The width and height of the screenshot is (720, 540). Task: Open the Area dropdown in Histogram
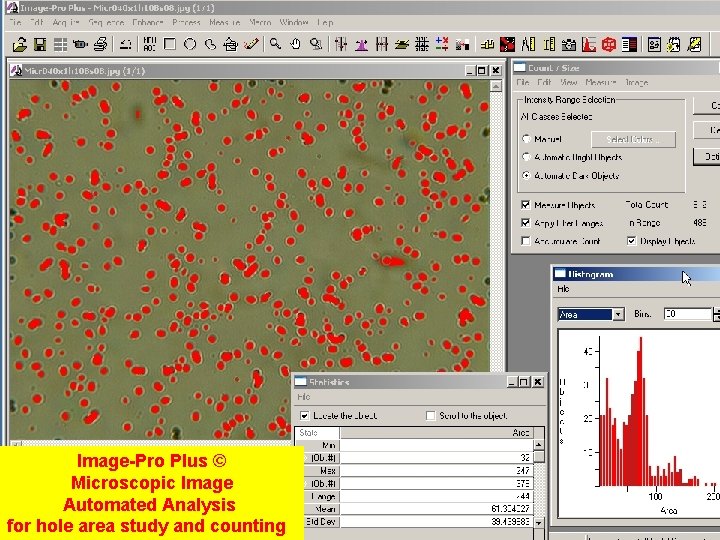coord(618,314)
